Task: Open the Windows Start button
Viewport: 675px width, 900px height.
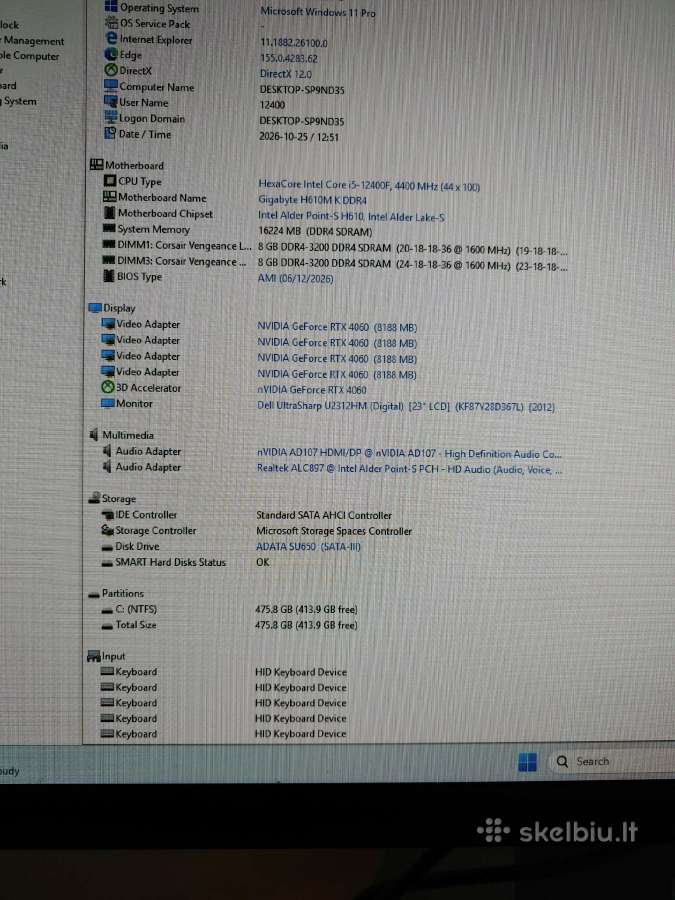Action: pyautogui.click(x=527, y=762)
